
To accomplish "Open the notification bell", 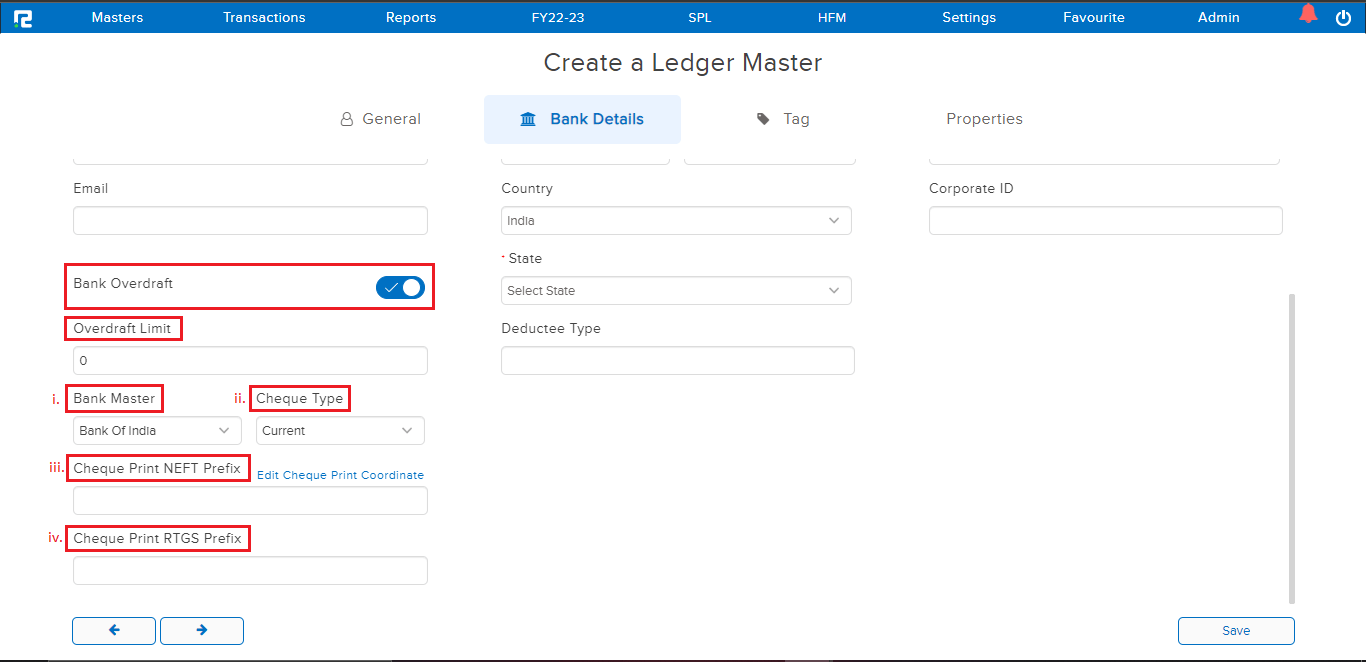I will [1308, 15].
